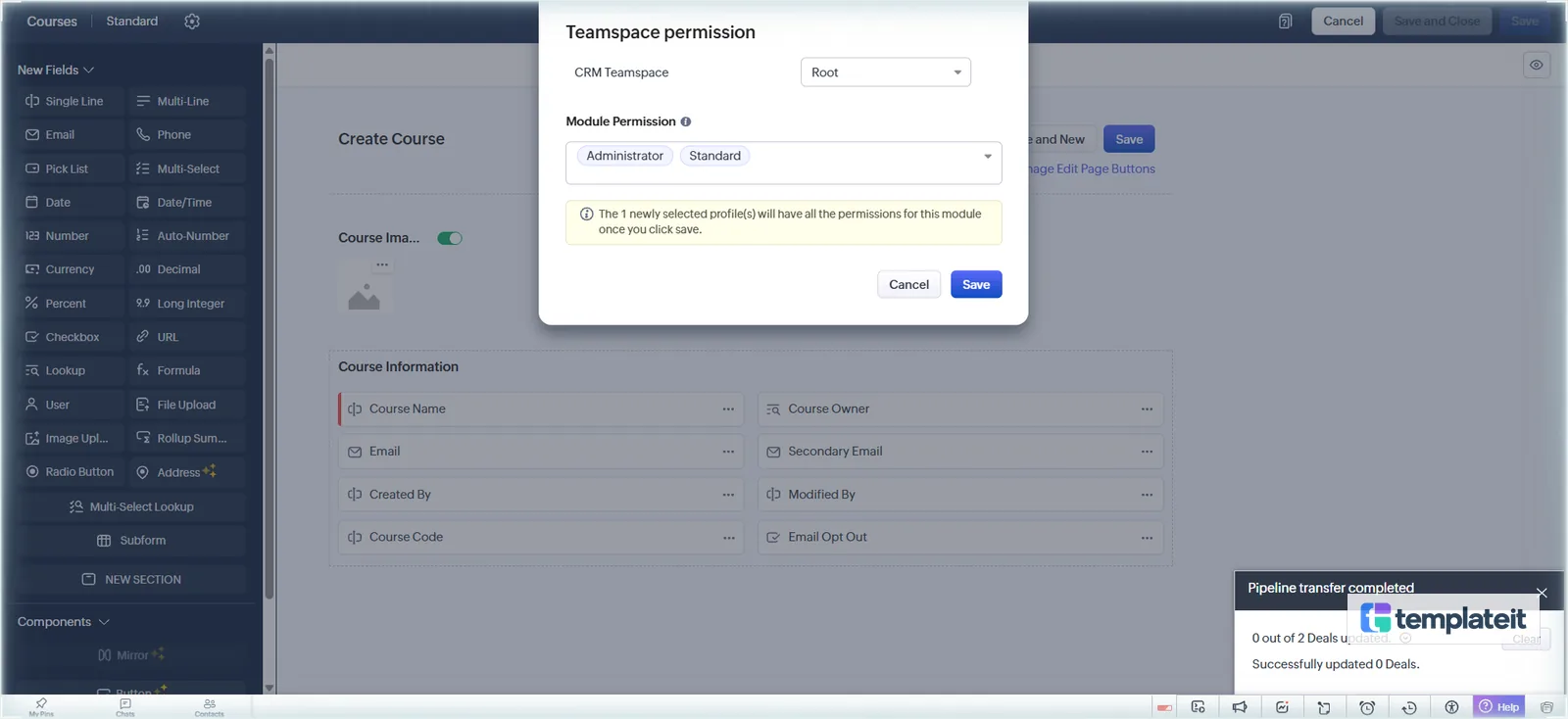Pick the Mirror component
The width and height of the screenshot is (1568, 719).
(131, 655)
